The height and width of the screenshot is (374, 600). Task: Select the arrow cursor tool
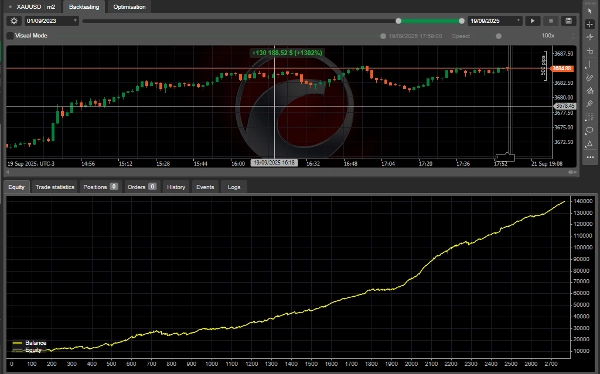point(590,11)
